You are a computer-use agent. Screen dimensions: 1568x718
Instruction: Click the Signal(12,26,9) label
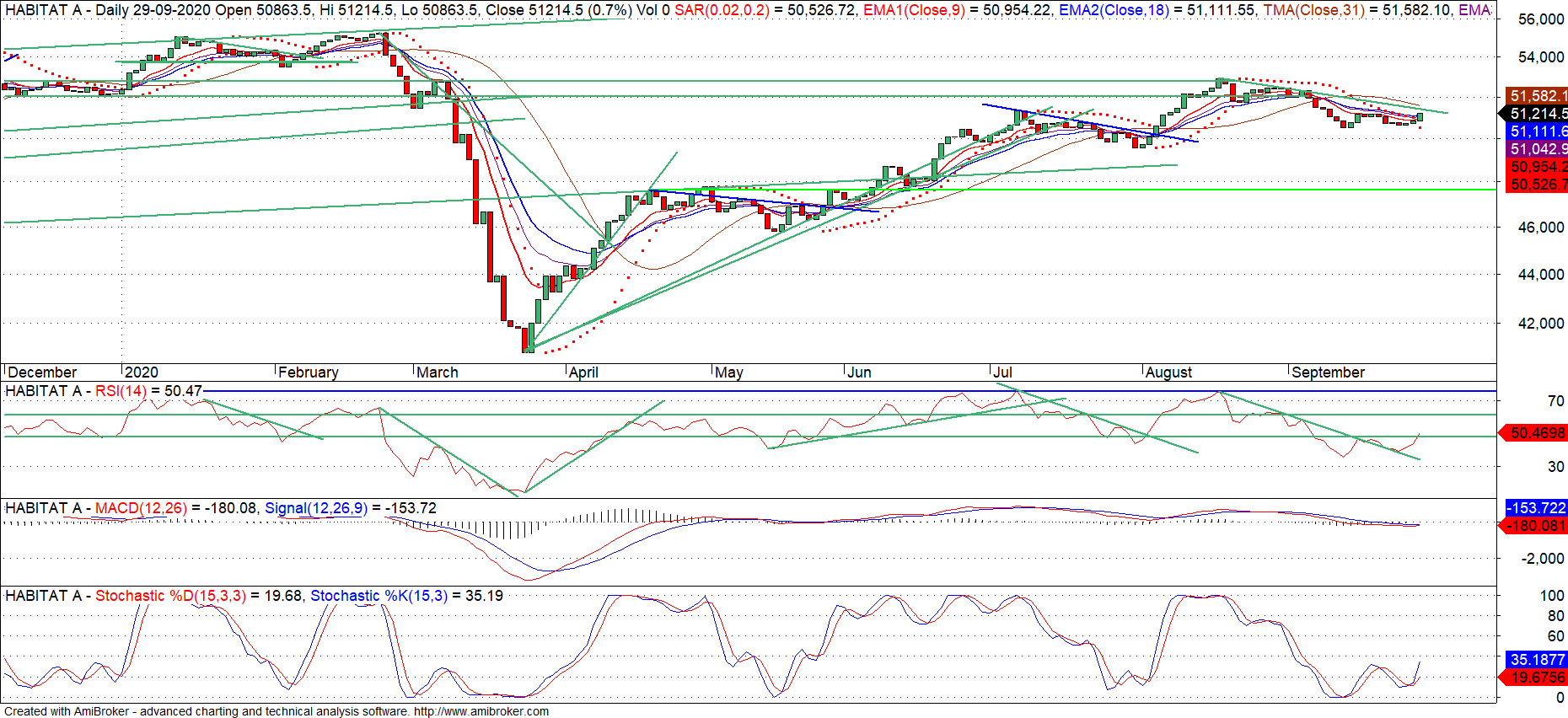coord(316,508)
